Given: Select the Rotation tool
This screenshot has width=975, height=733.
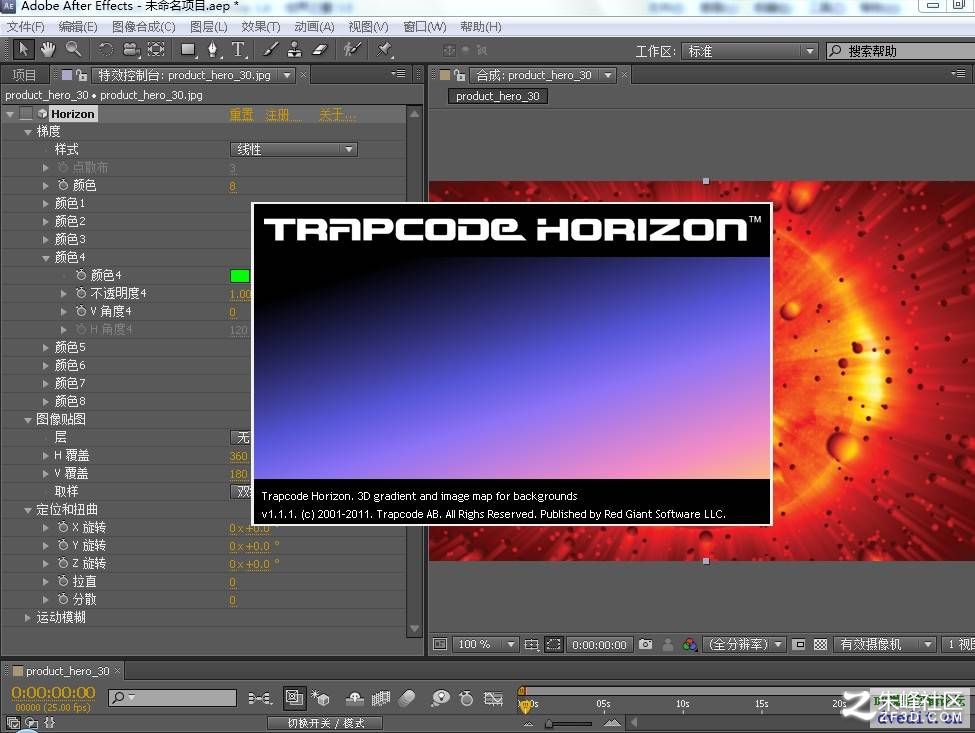Looking at the screenshot, I should click(x=106, y=49).
